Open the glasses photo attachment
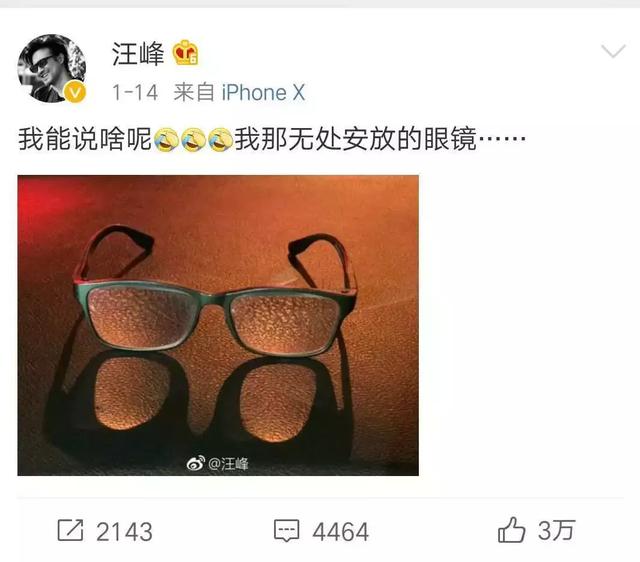This screenshot has height=562, width=640. [x=218, y=325]
